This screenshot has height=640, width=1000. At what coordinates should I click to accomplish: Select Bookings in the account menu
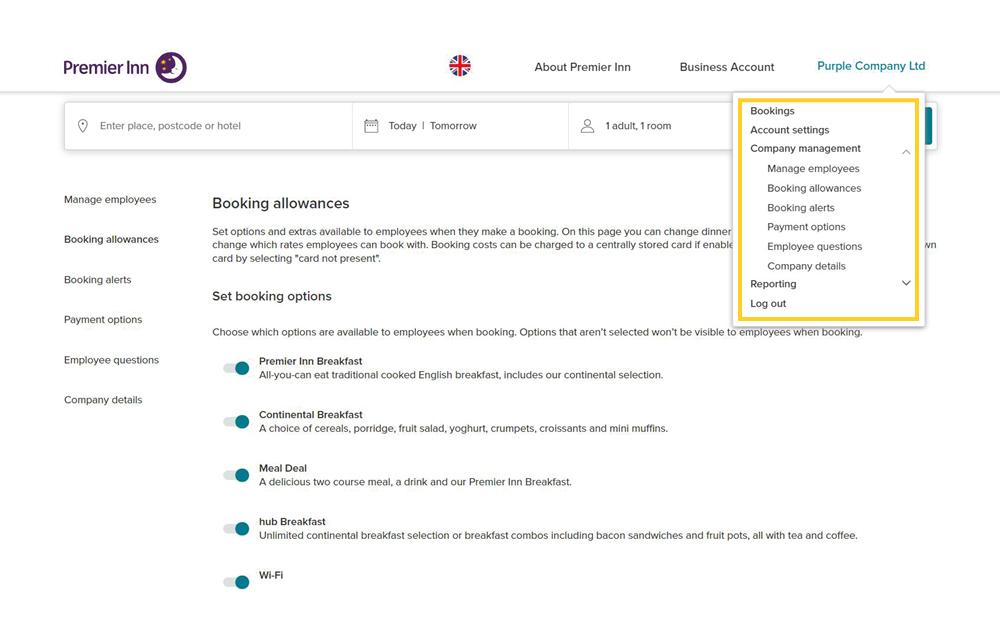pos(772,111)
